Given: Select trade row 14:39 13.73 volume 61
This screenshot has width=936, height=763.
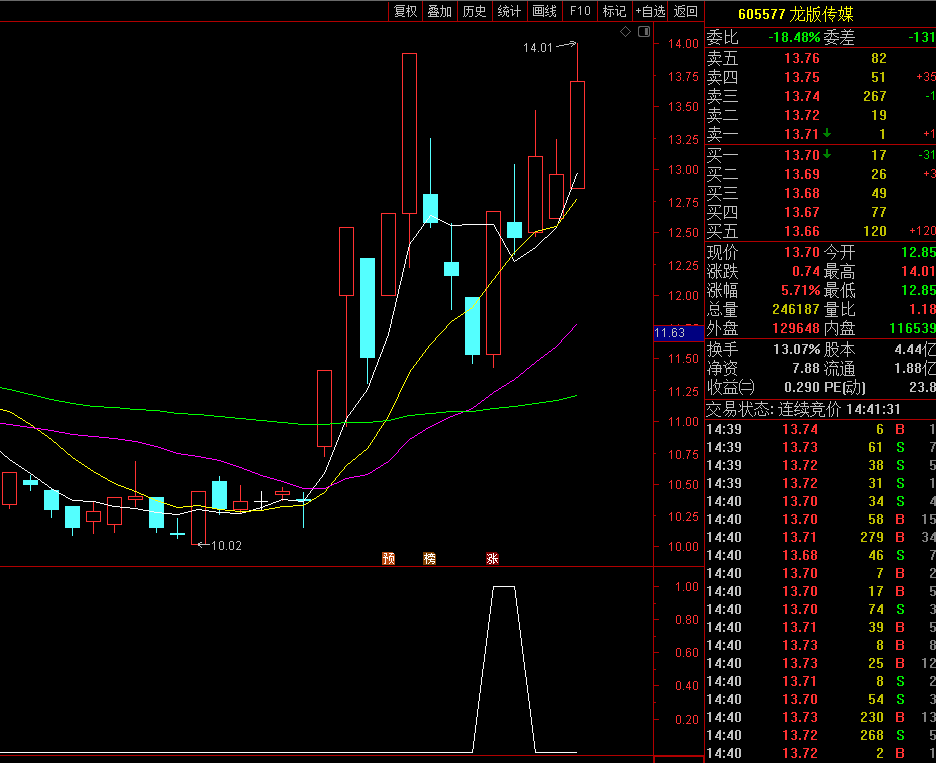Looking at the screenshot, I should pyautogui.click(x=821, y=447).
